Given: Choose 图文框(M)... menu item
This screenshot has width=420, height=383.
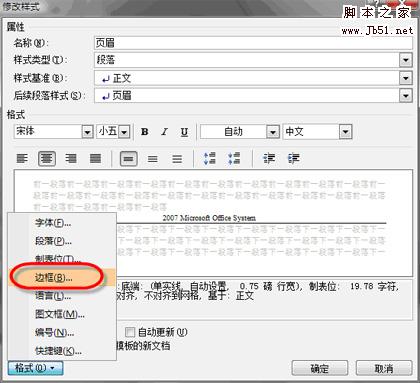Looking at the screenshot, I should pyautogui.click(x=62, y=314).
